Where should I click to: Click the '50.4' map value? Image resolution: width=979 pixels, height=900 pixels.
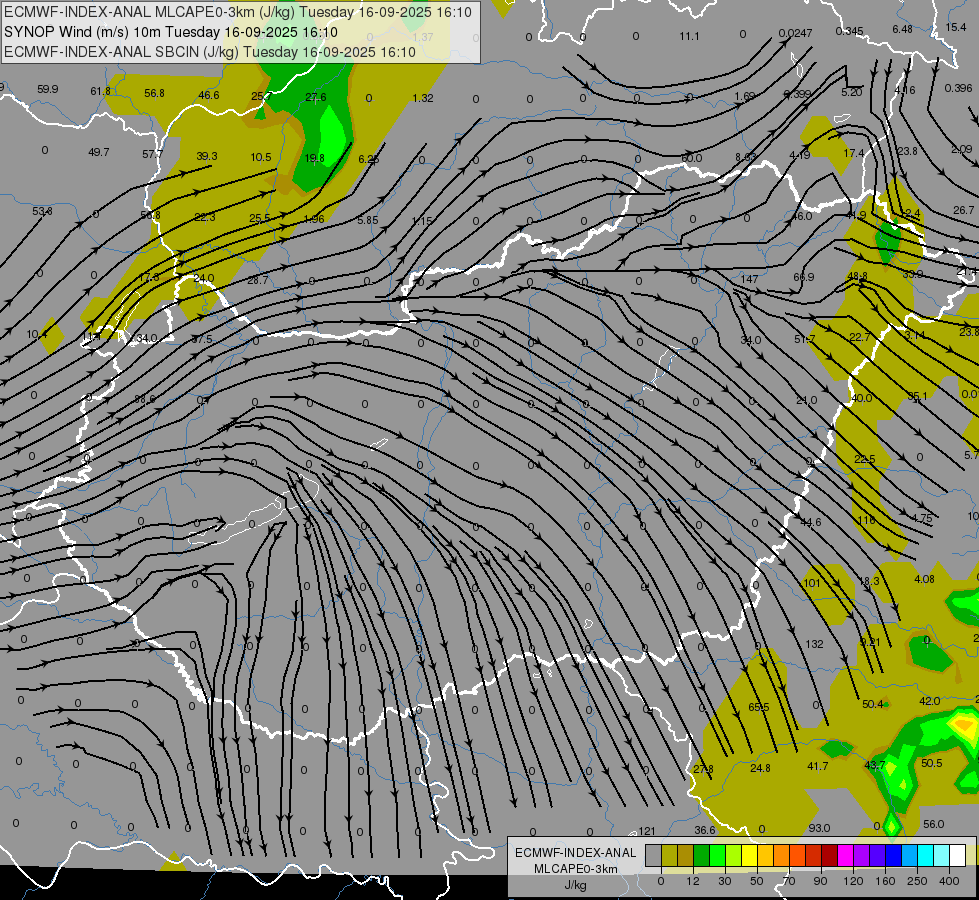(872, 705)
